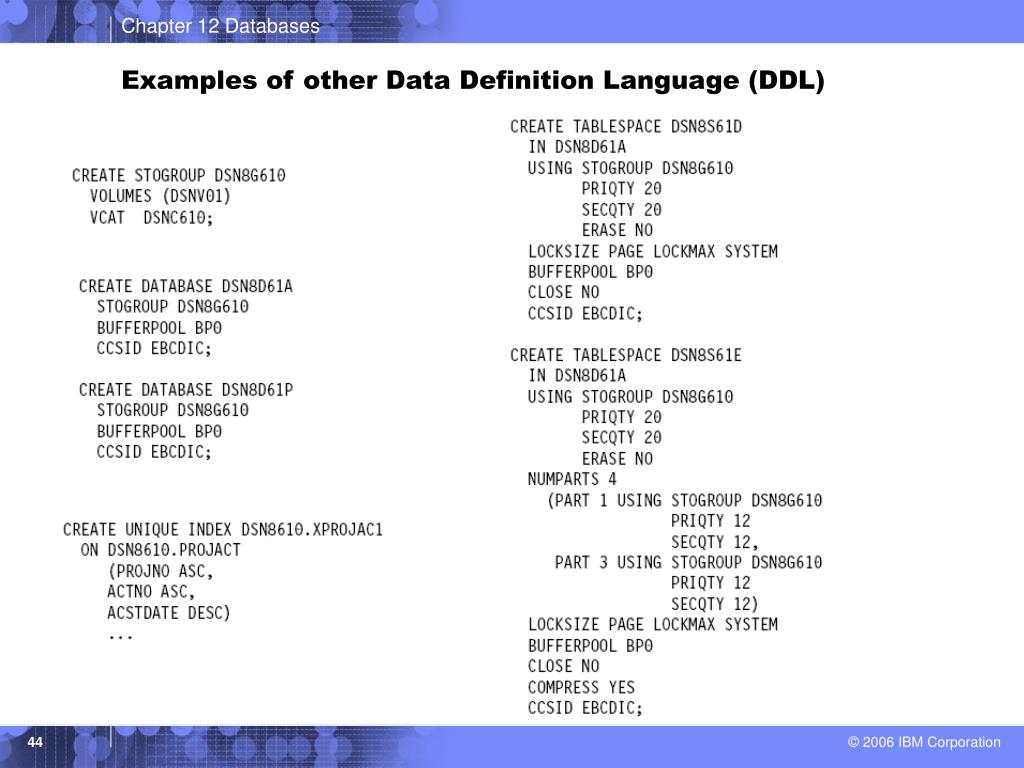
Task: Click the line 'ON DSN8610.PROJACT'
Action: click(x=161, y=550)
